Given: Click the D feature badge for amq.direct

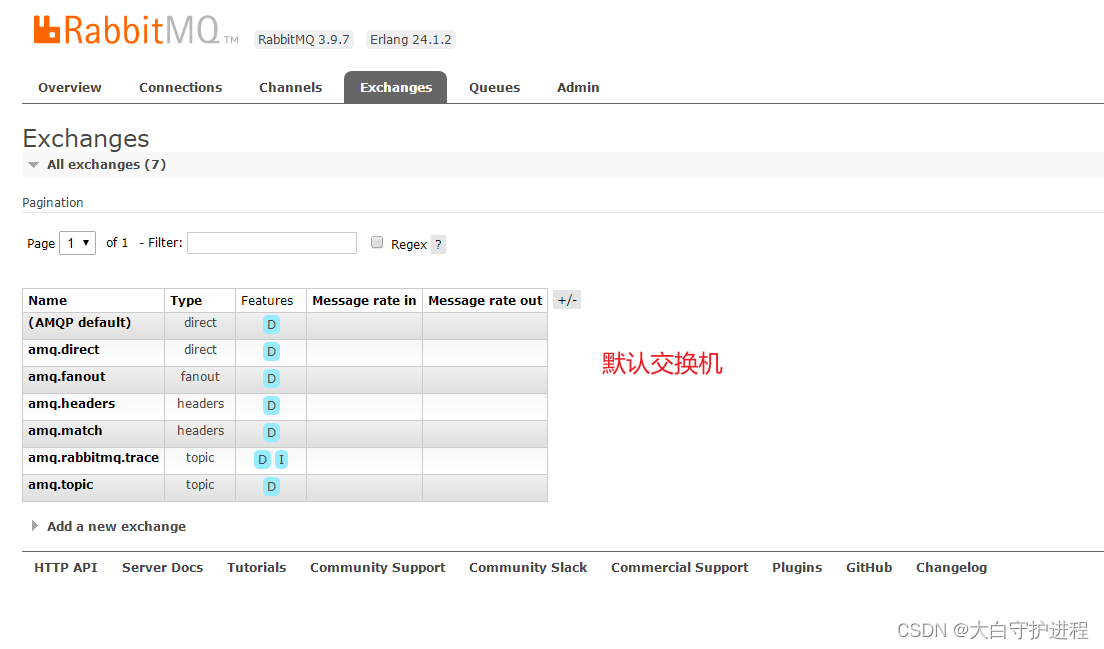Looking at the screenshot, I should coord(271,351).
